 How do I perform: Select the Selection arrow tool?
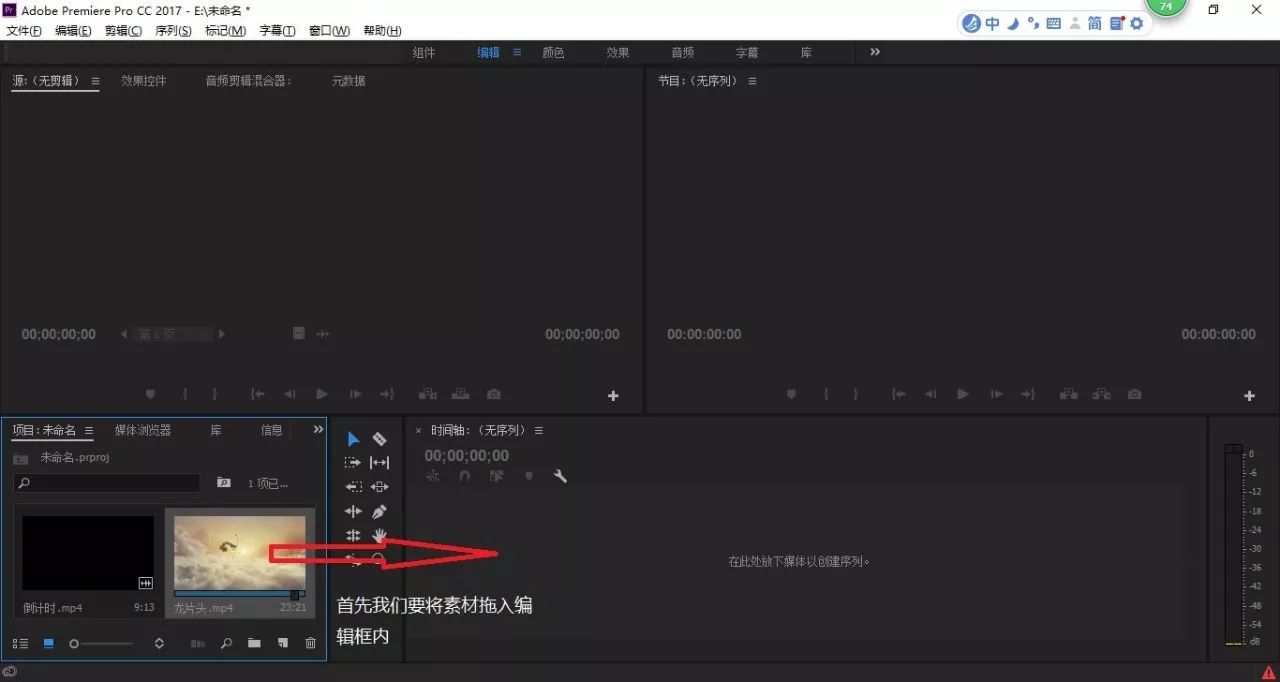(x=353, y=439)
